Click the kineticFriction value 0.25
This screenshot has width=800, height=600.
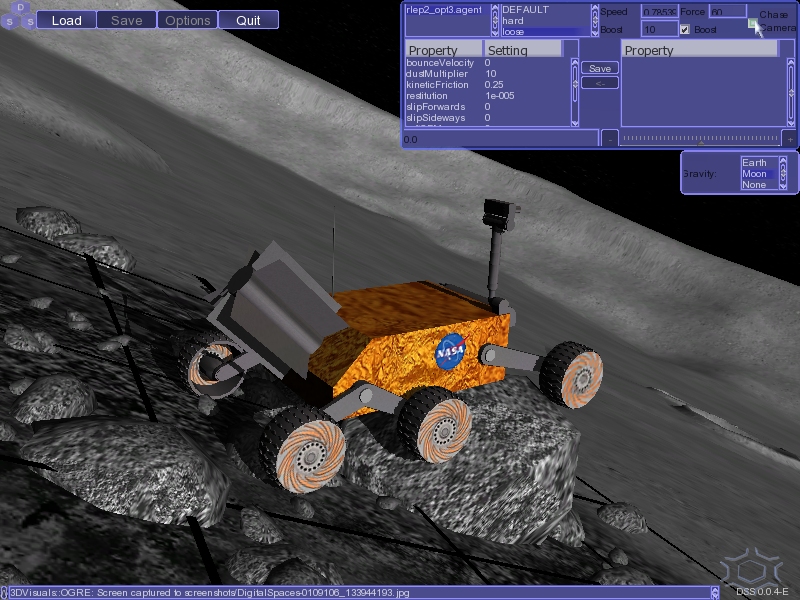pos(494,85)
